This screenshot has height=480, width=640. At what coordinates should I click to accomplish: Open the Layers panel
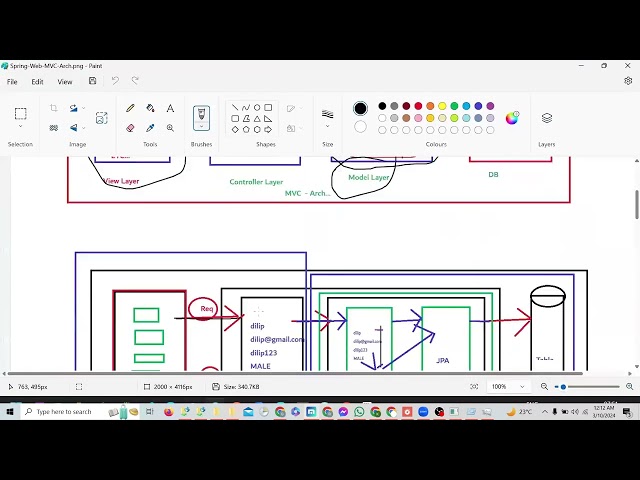tap(547, 118)
